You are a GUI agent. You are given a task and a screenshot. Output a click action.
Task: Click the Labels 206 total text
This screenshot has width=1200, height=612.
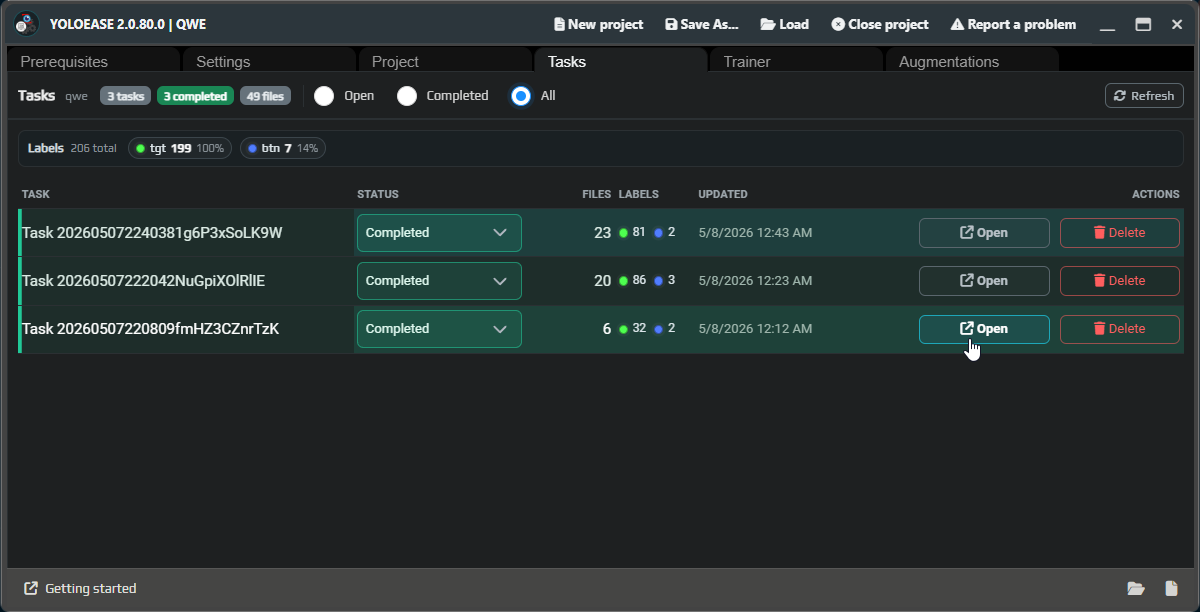(x=72, y=148)
